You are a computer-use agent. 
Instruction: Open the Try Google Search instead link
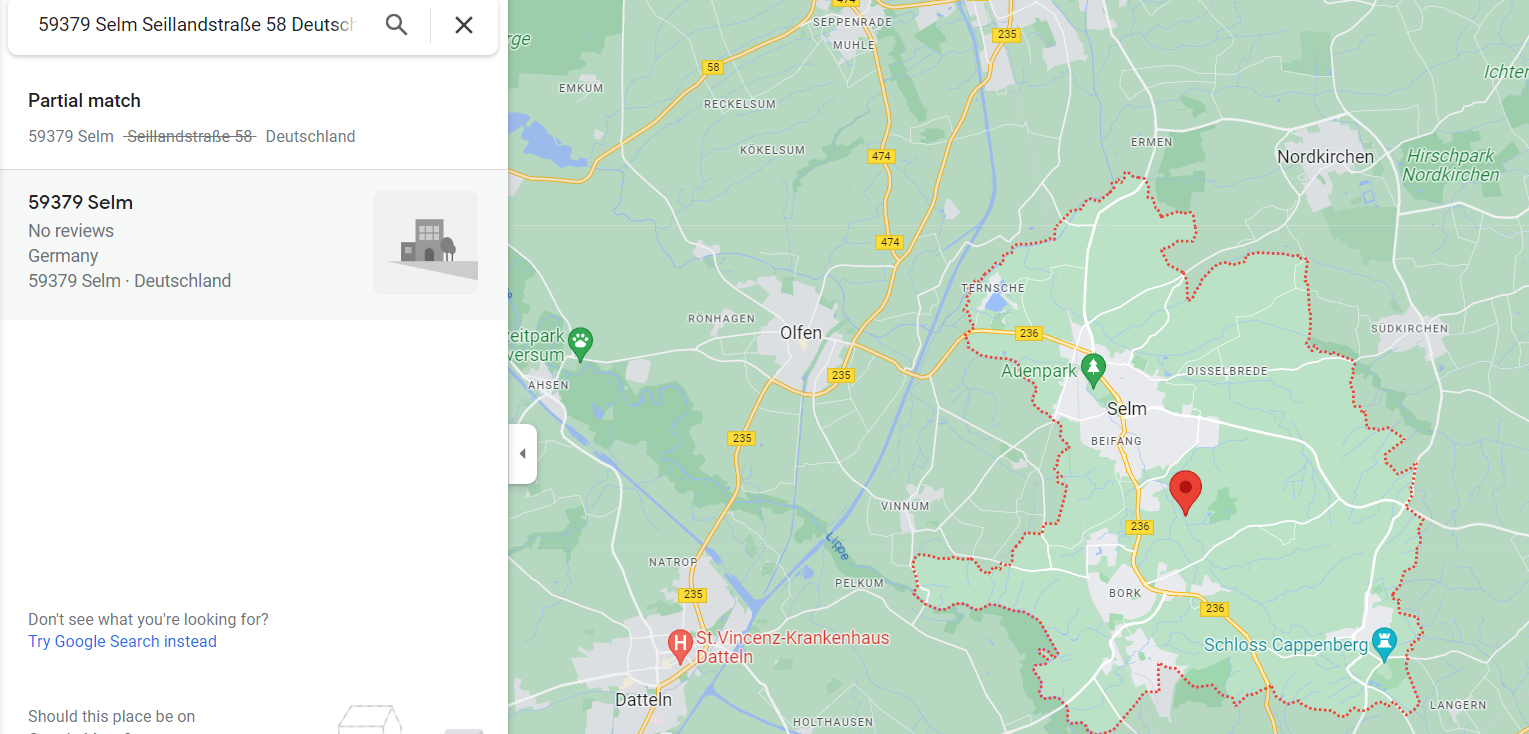tap(122, 642)
